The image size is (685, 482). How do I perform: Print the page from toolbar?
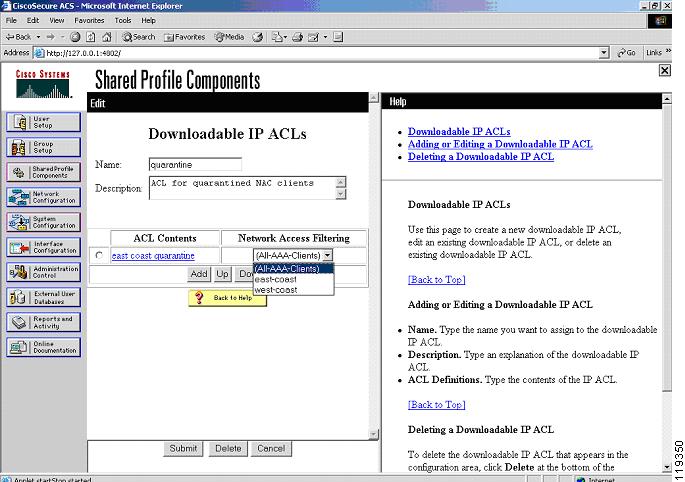point(298,37)
